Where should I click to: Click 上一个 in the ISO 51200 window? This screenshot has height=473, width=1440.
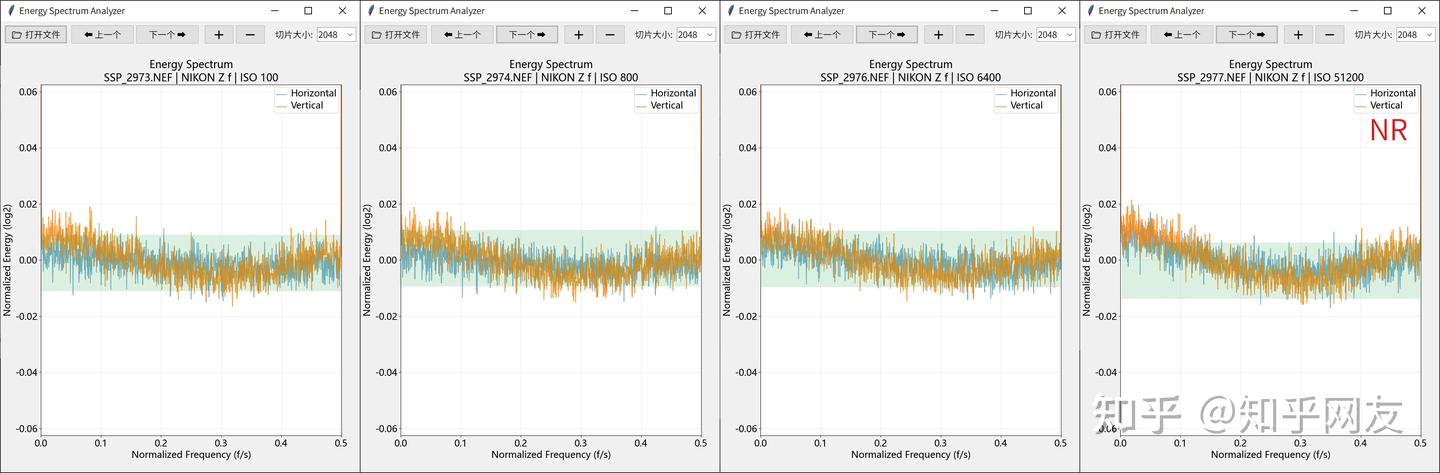coord(1182,34)
